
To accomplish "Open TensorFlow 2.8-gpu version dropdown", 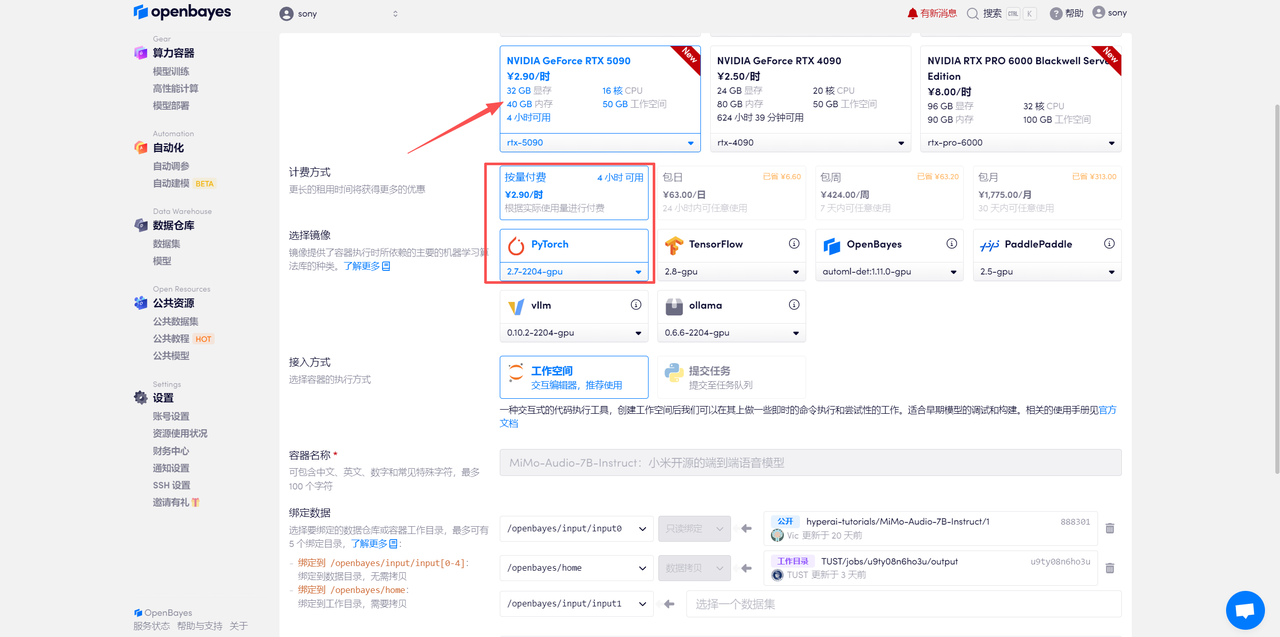I will [x=732, y=272].
